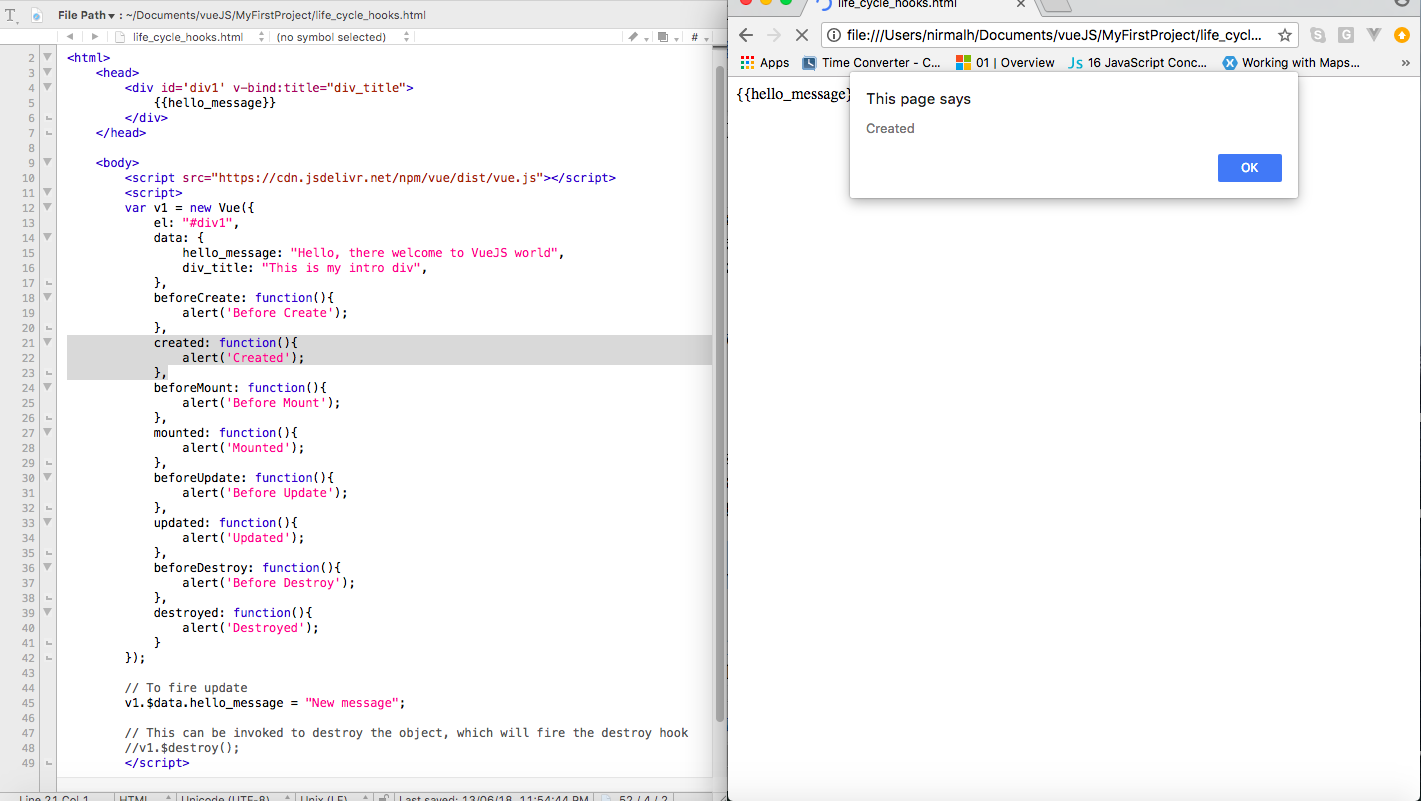Click the alert('Created'); code line

coord(243,358)
